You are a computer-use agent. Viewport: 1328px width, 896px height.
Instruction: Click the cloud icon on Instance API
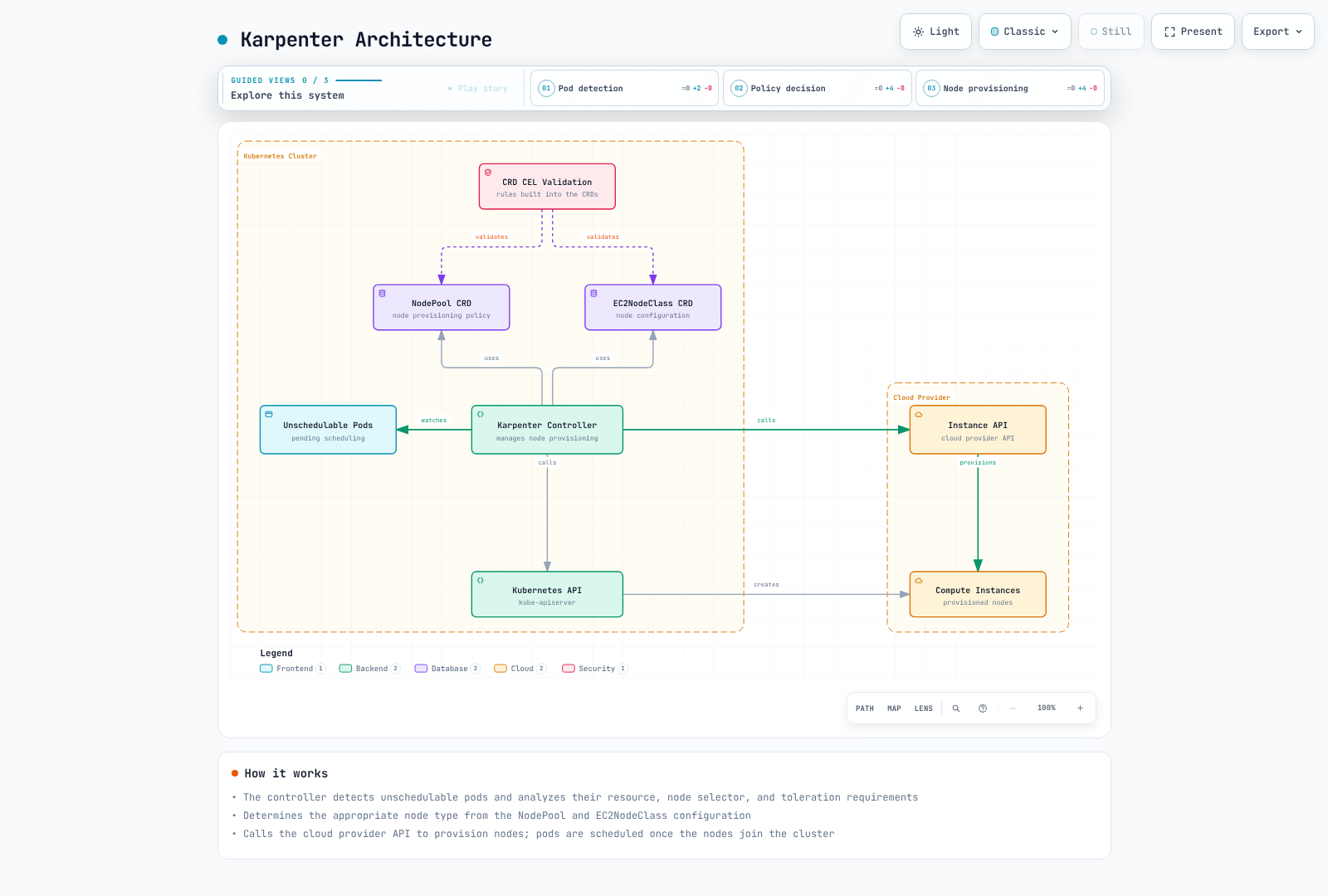tap(919, 414)
